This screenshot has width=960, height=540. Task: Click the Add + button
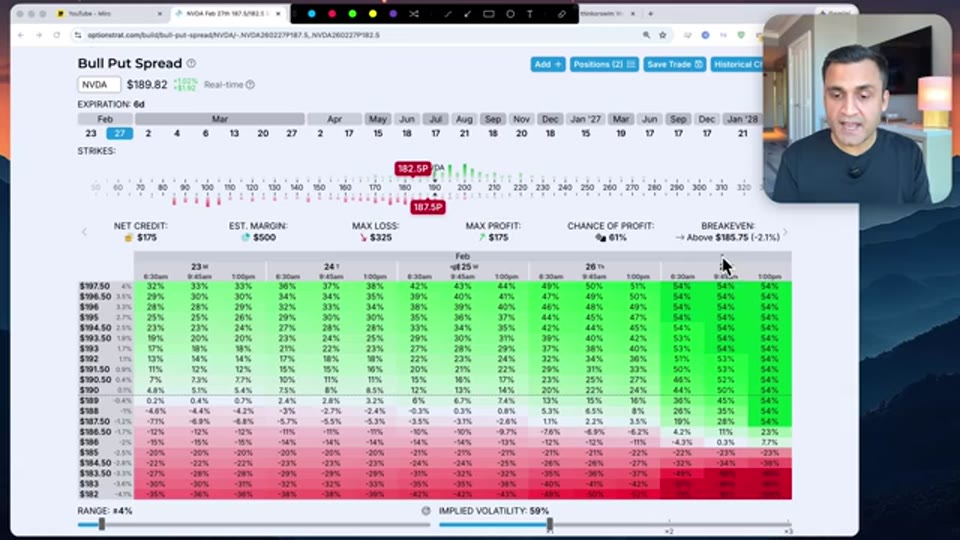pos(547,64)
